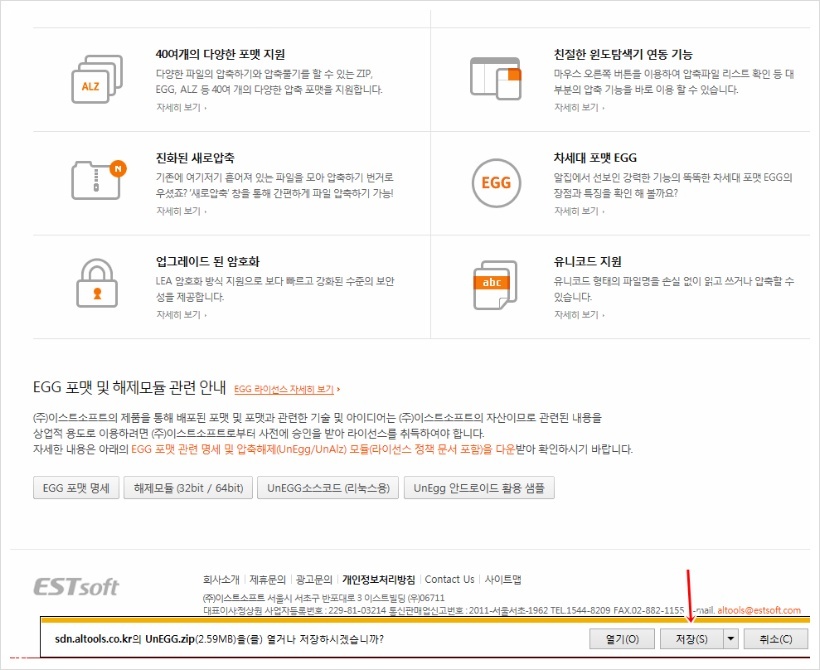
Task: Click 저장(S) to save UnEGG.zip
Action: click(x=691, y=639)
